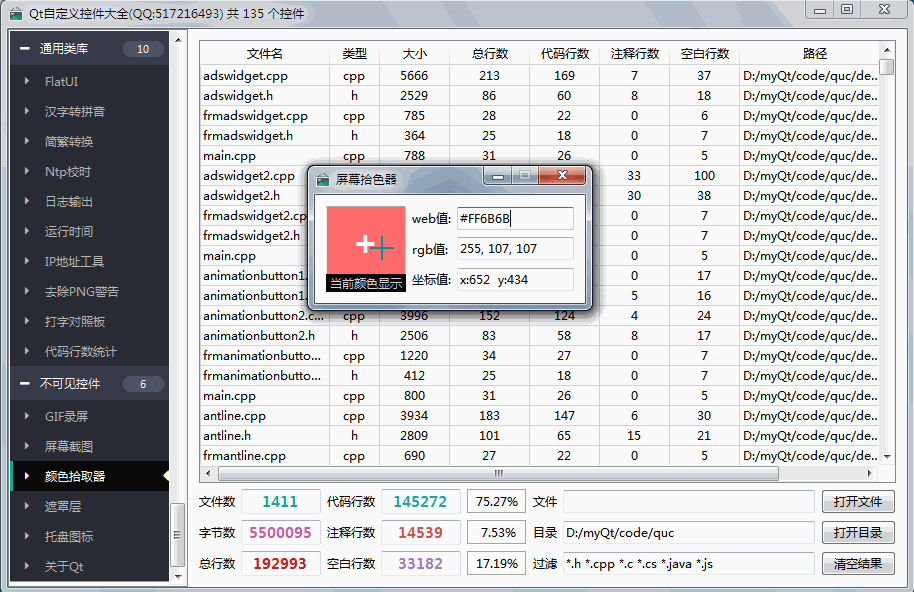Screen dimensions: 914x592
Task: Open 代码行数统计 page
Action: pos(80,352)
